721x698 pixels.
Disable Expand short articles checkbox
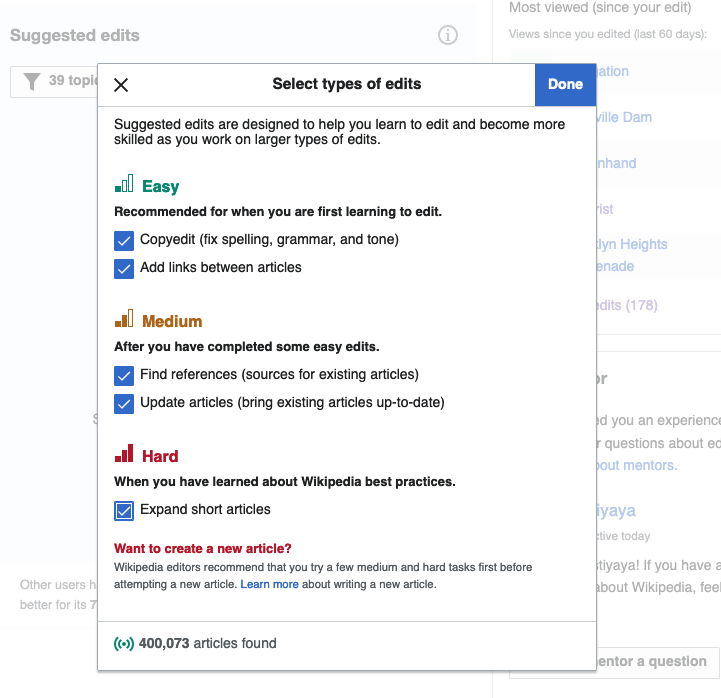point(124,510)
